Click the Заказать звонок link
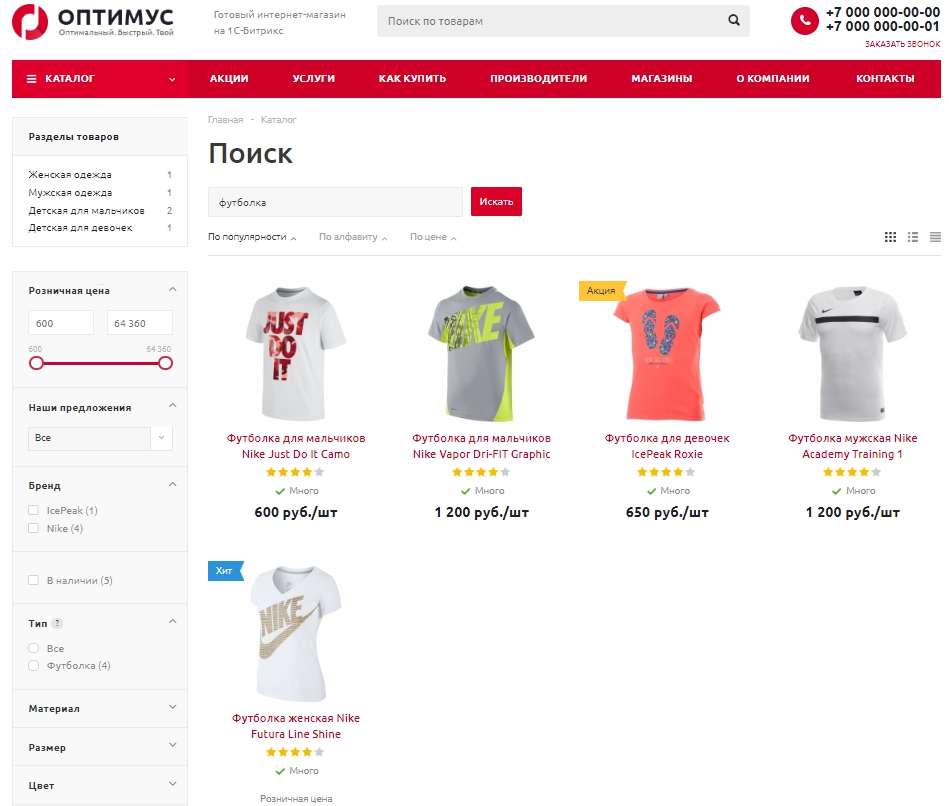This screenshot has height=806, width=949. 902,44
